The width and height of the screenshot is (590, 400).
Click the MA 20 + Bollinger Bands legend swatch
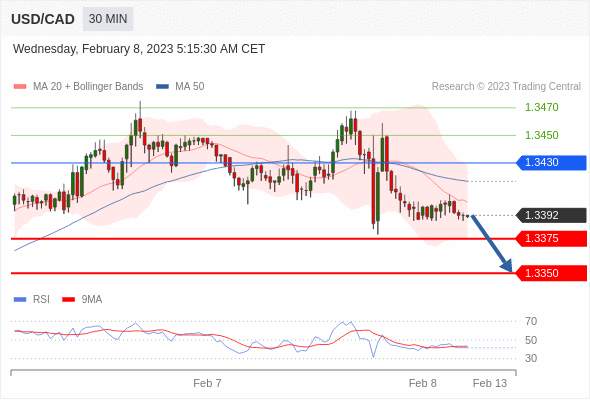pos(20,87)
